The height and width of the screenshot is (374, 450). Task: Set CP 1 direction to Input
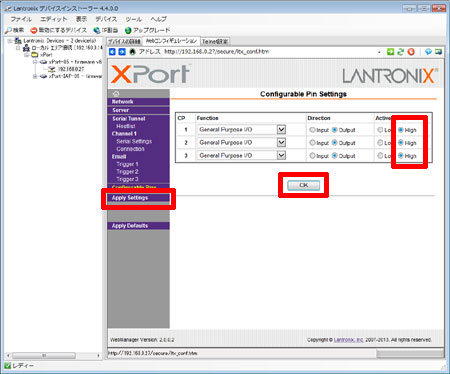click(x=312, y=130)
